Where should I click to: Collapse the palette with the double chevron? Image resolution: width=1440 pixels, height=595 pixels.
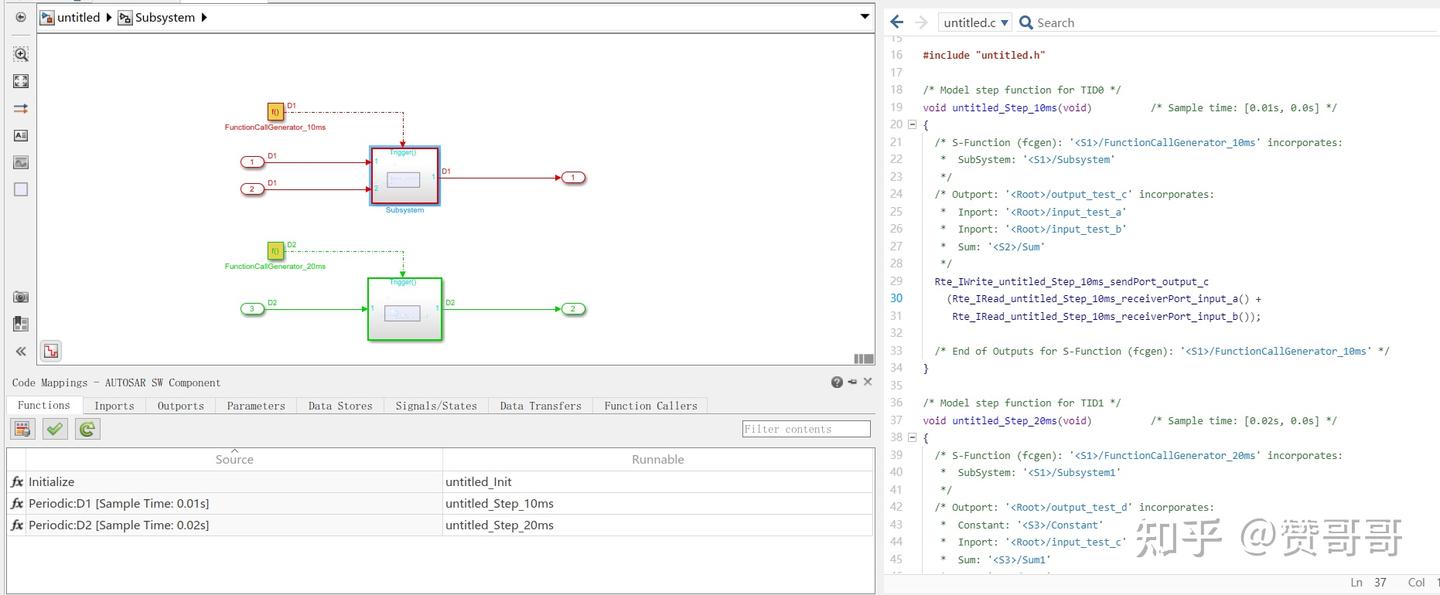click(20, 351)
